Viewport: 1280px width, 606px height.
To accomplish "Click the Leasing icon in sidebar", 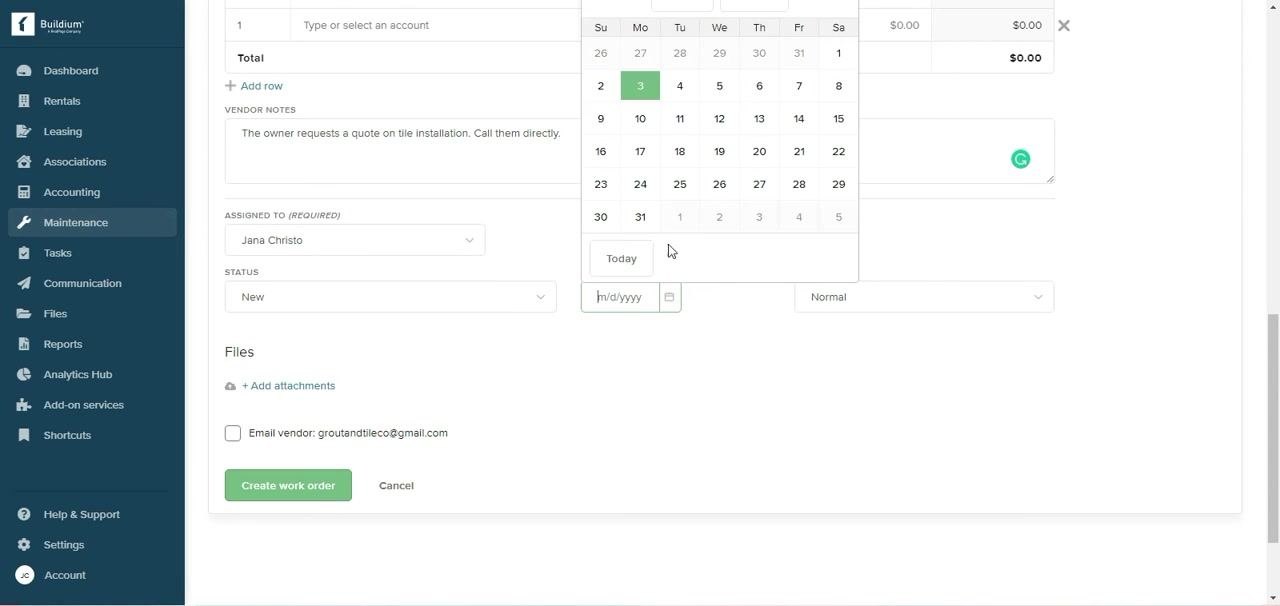I will [x=24, y=131].
